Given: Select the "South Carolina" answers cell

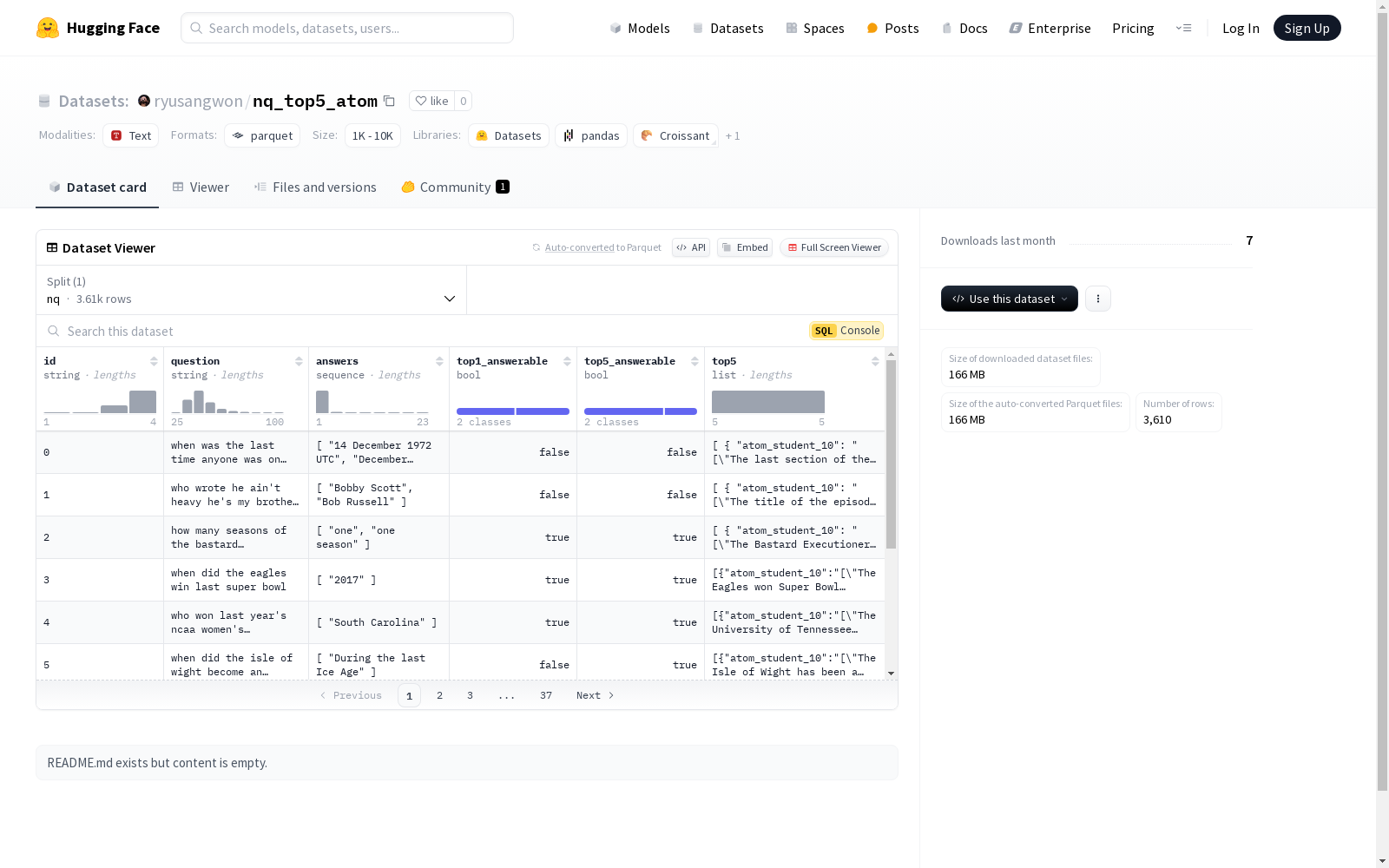Looking at the screenshot, I should [379, 622].
